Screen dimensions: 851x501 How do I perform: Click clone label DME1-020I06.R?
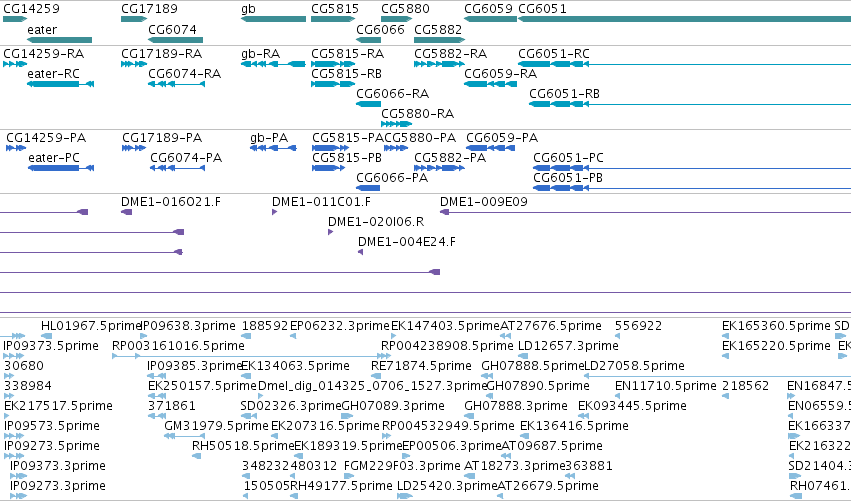pos(376,222)
